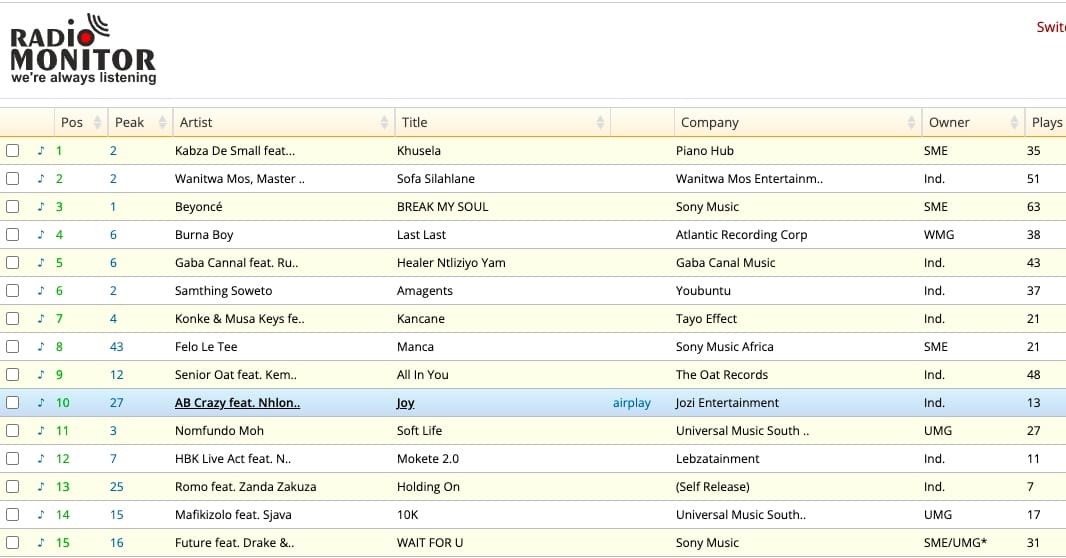Click the SME/UMG* owner cell

[955, 542]
